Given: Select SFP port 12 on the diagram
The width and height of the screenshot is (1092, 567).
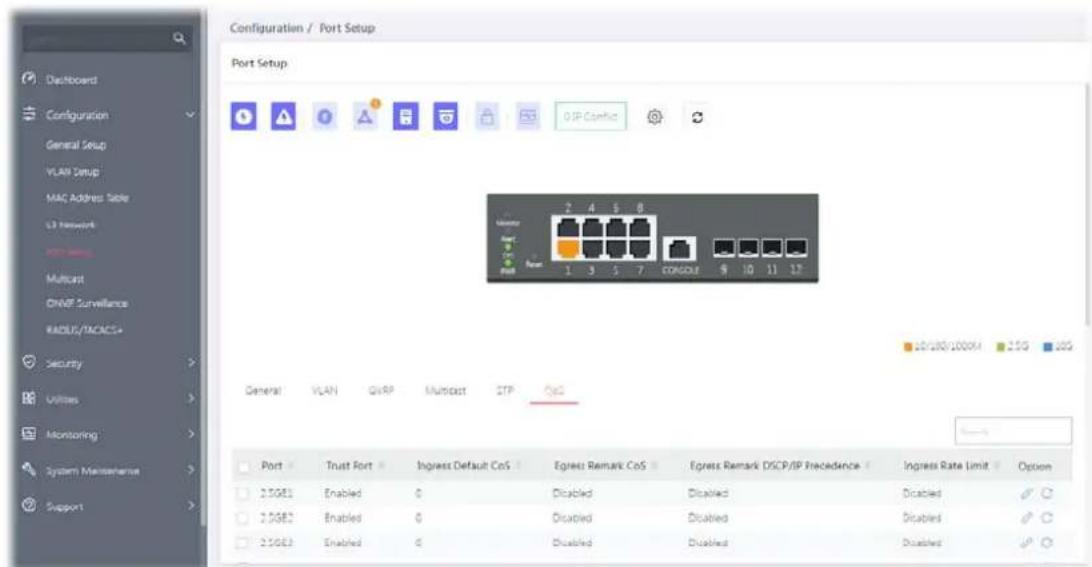Looking at the screenshot, I should click(796, 247).
